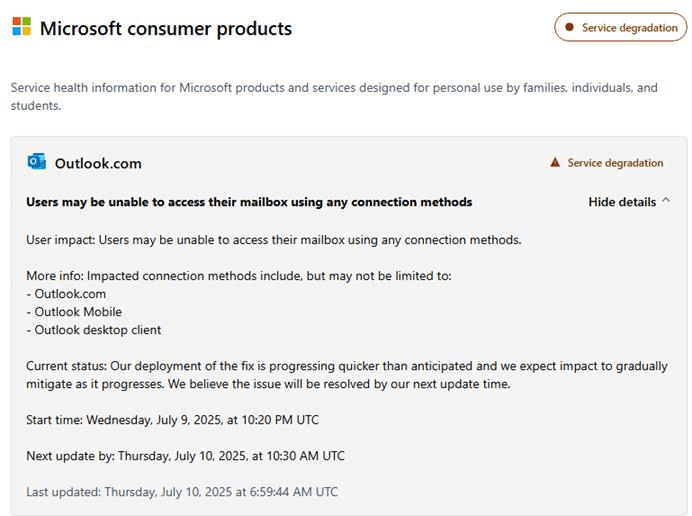Viewport: 692px width, 516px height.
Task: Click the "Next update by" line
Action: [x=185, y=456]
